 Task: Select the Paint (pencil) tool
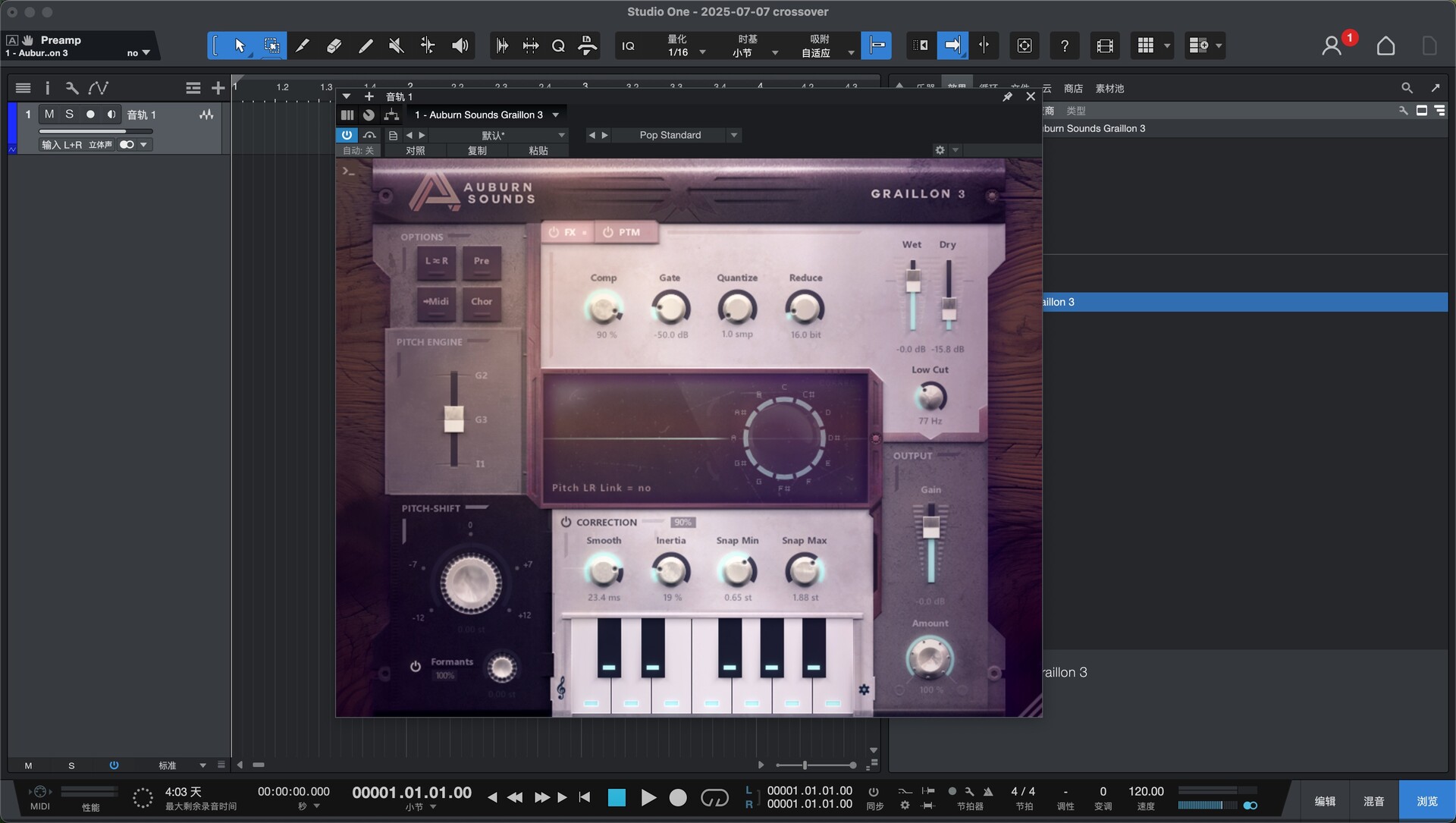(365, 46)
